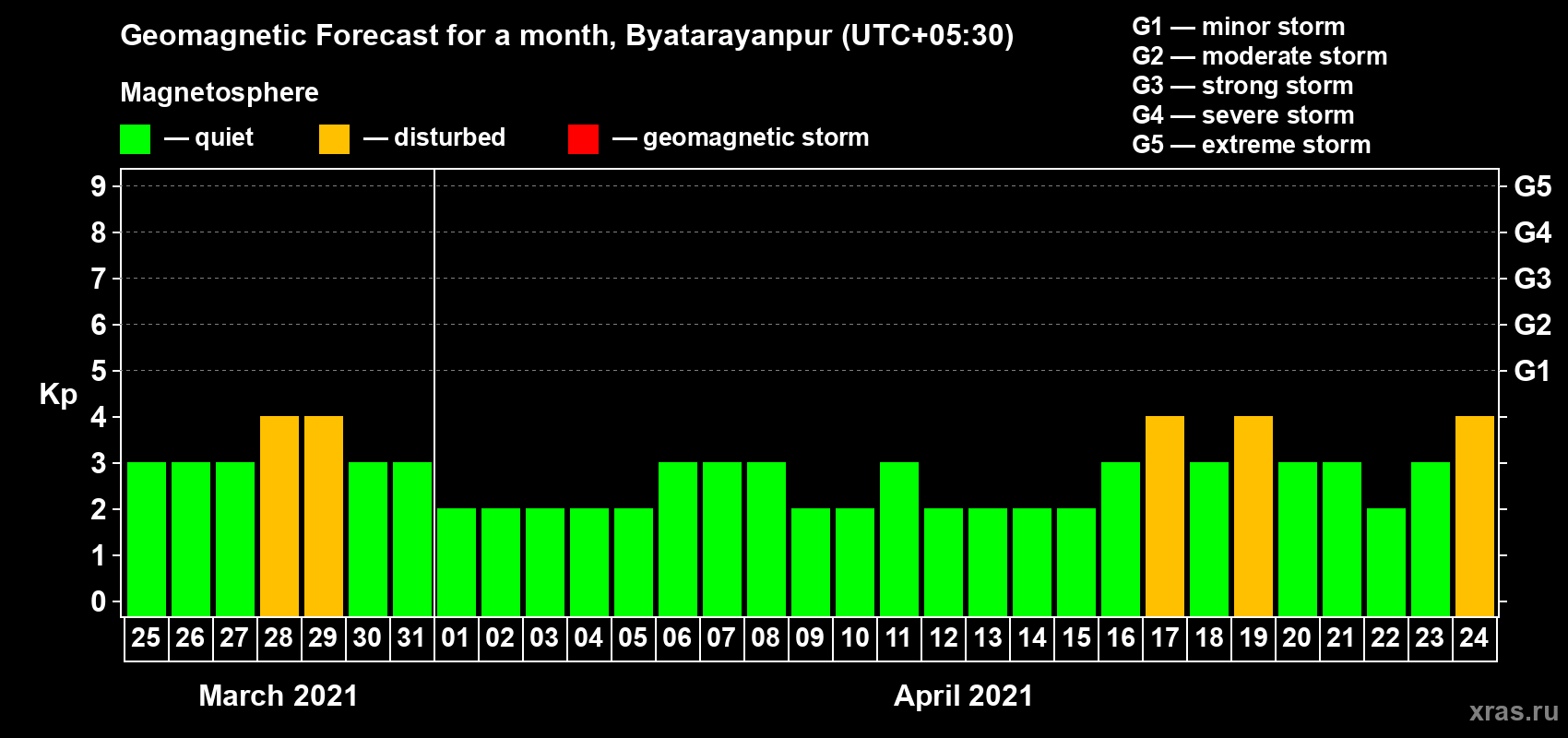1568x738 pixels.
Task: Click the date cell labeled 10
Action: coord(855,638)
